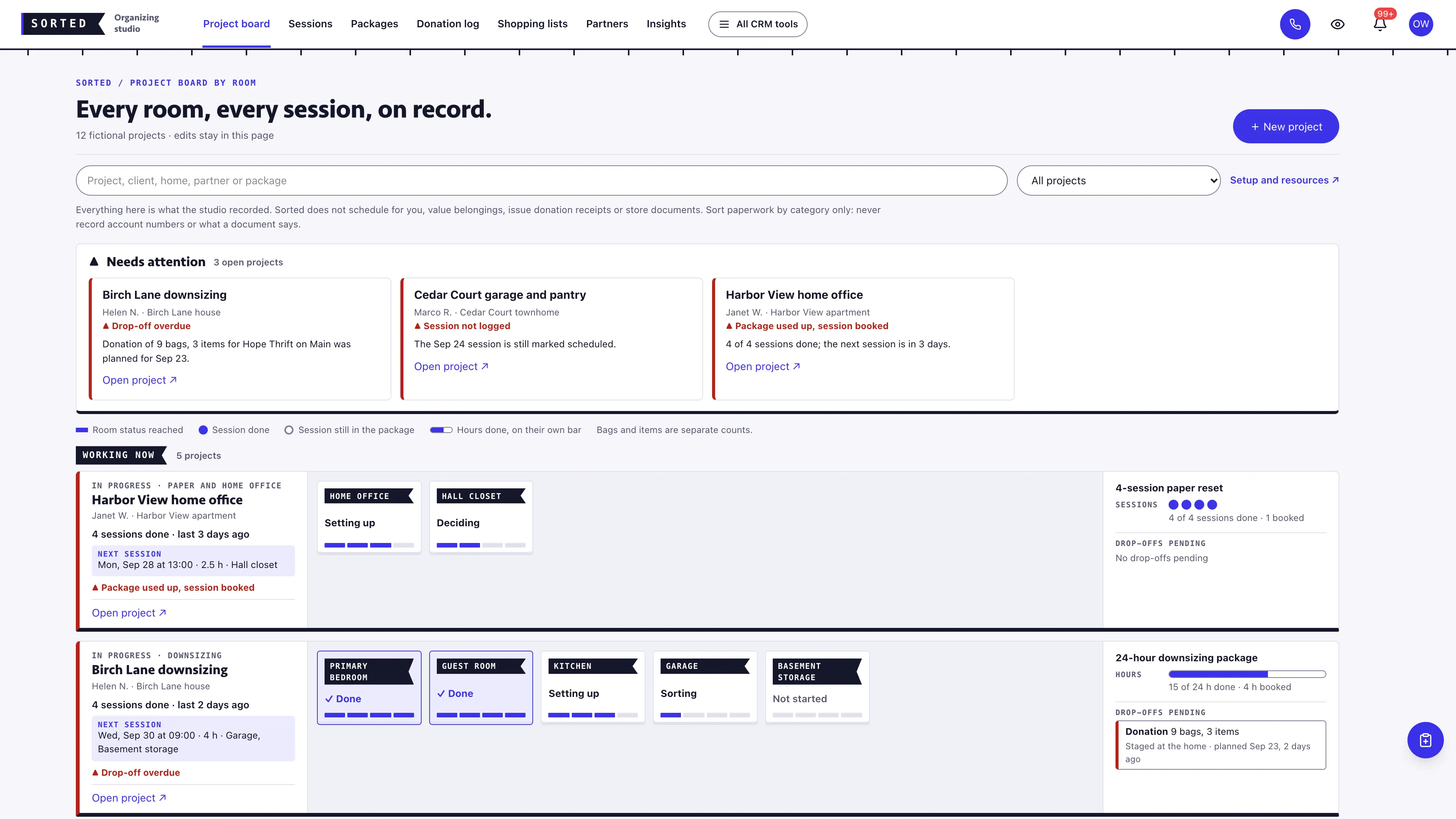The width and height of the screenshot is (1456, 819).
Task: Open the Insights tab
Action: coord(666,24)
